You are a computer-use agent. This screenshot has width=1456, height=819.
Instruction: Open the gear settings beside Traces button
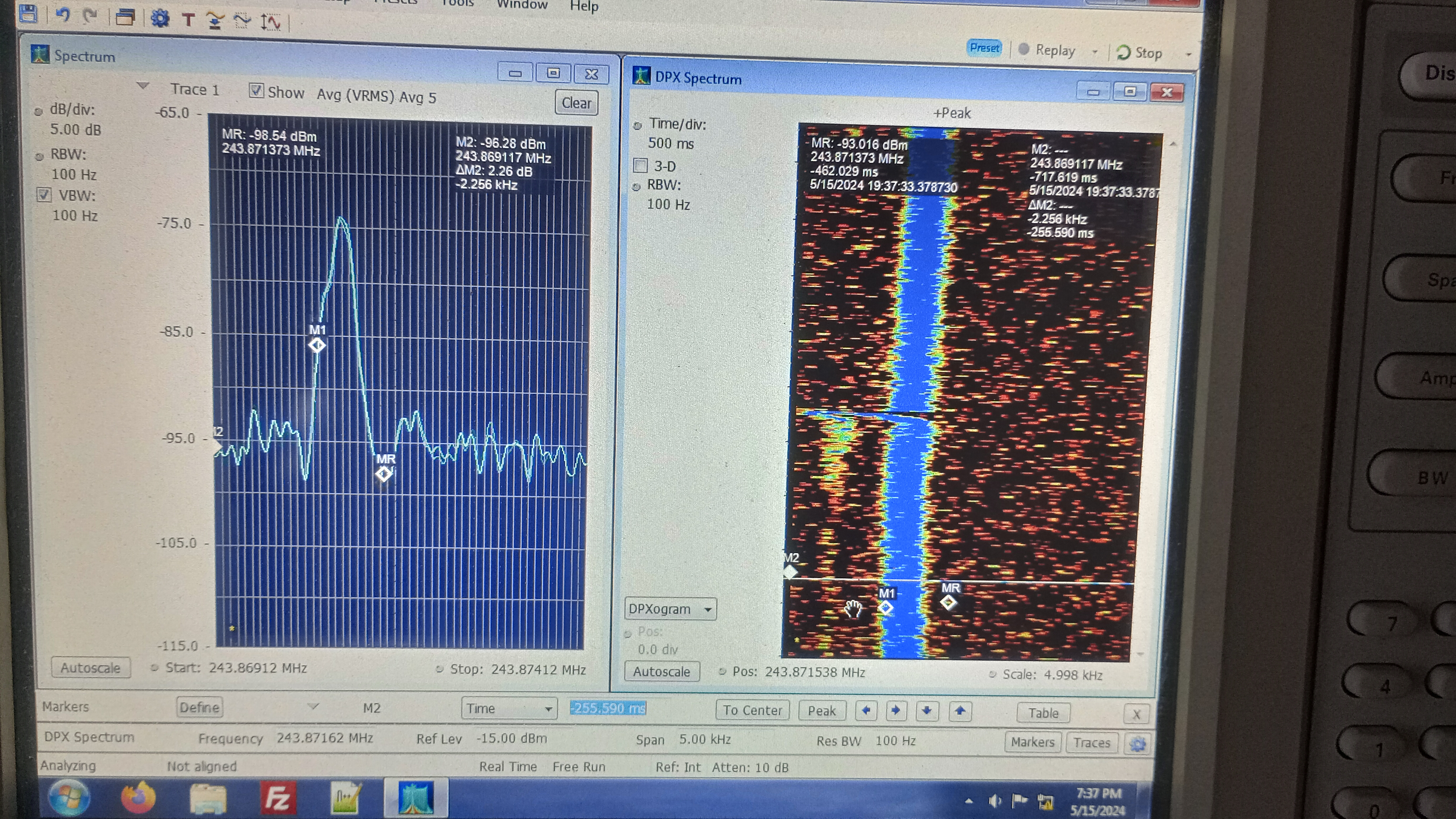[x=1138, y=743]
